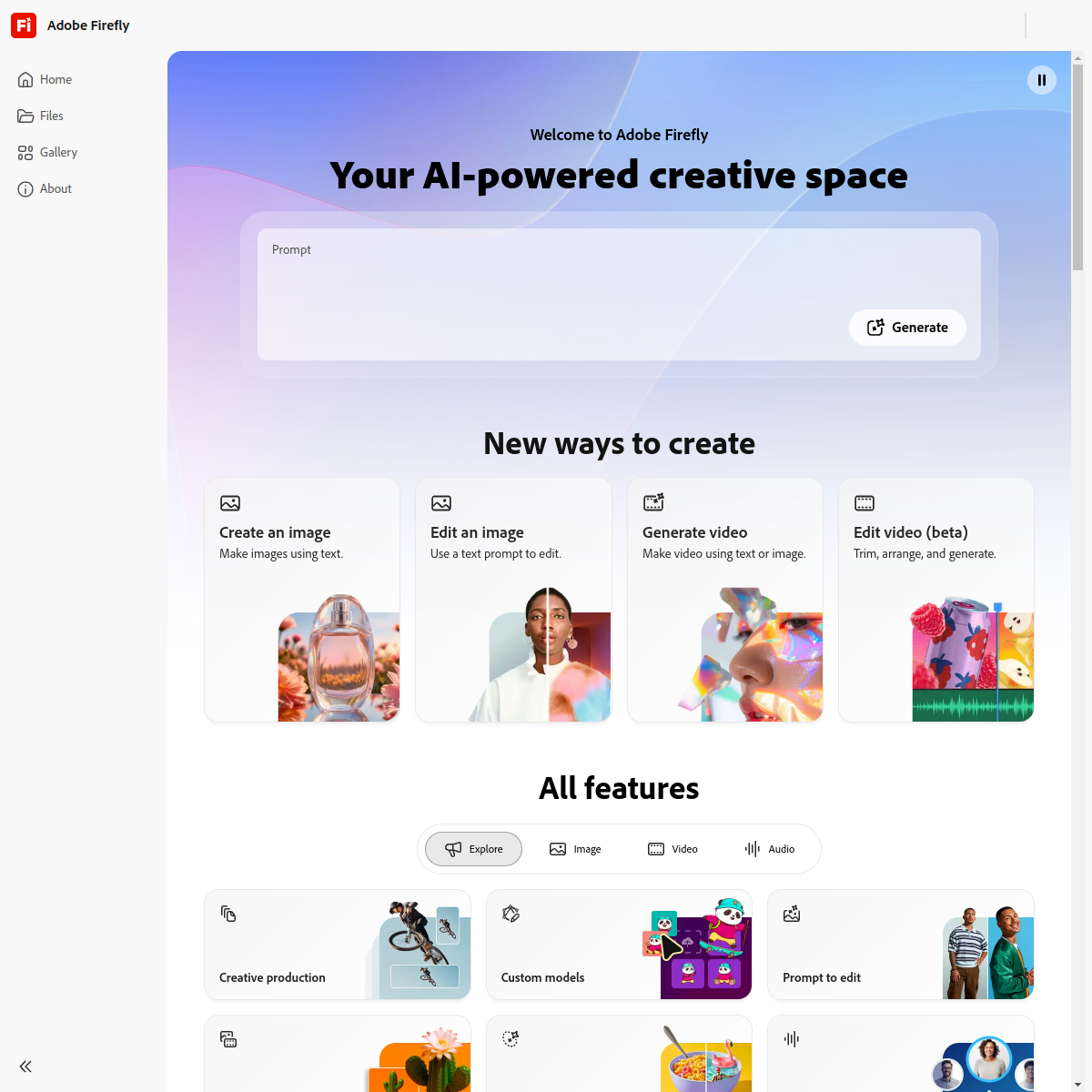Click the two men thumbnail in Prompt to edit

coord(988,952)
